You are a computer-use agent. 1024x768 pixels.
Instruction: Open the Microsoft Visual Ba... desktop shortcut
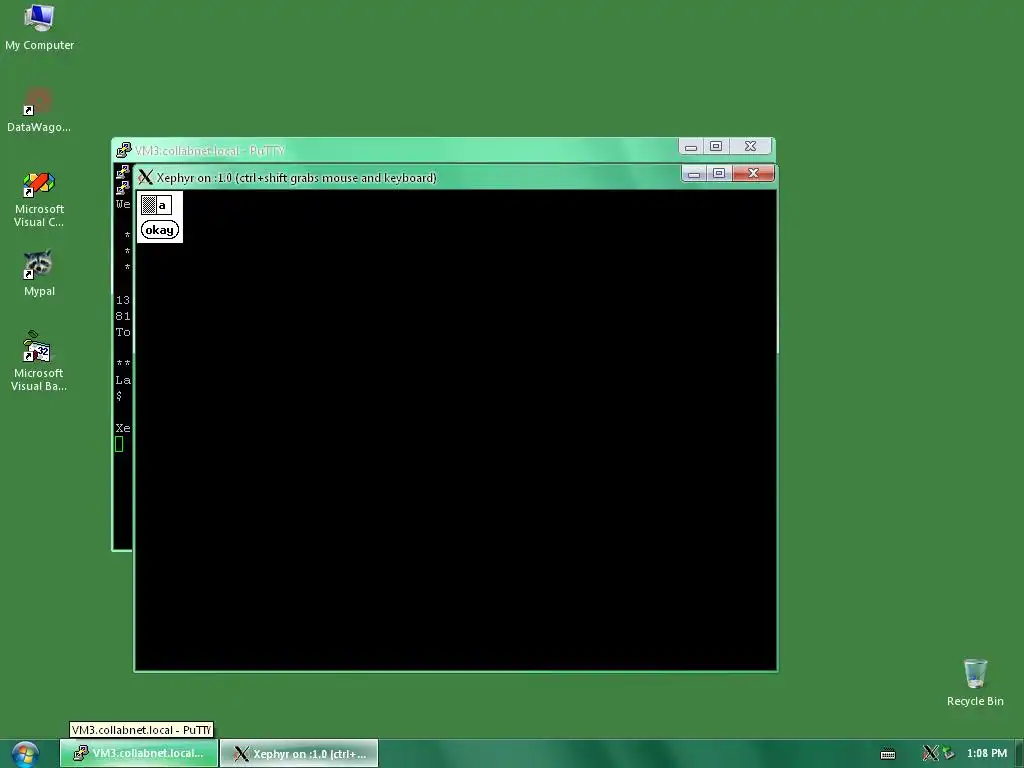[39, 360]
